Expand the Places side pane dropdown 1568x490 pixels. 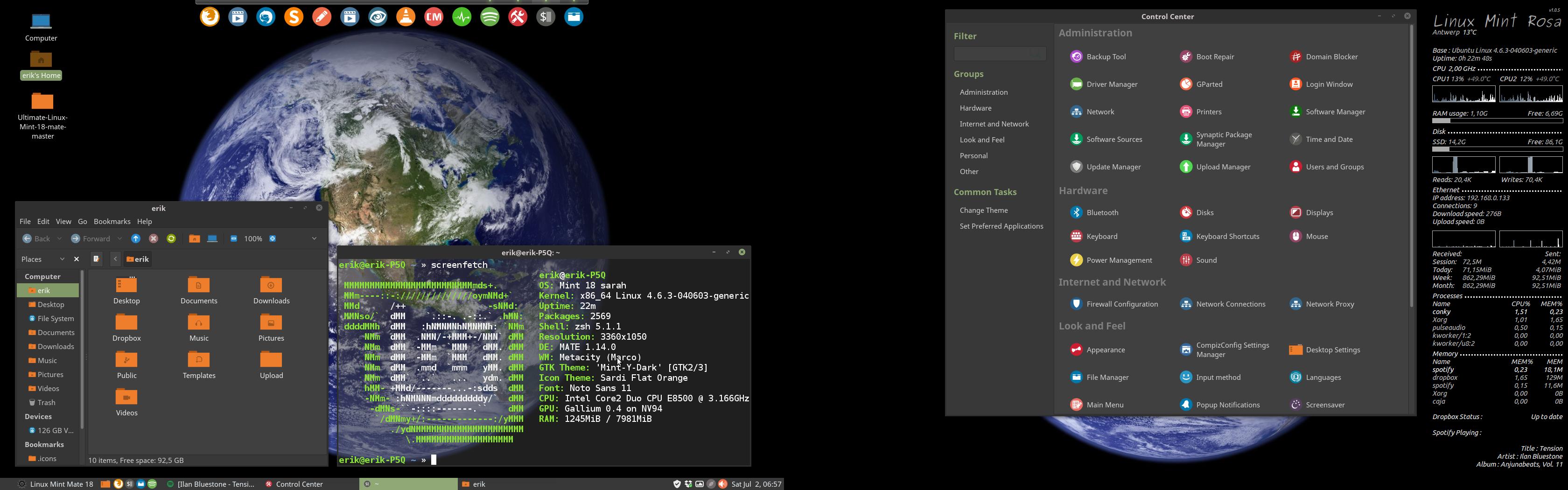click(62, 259)
